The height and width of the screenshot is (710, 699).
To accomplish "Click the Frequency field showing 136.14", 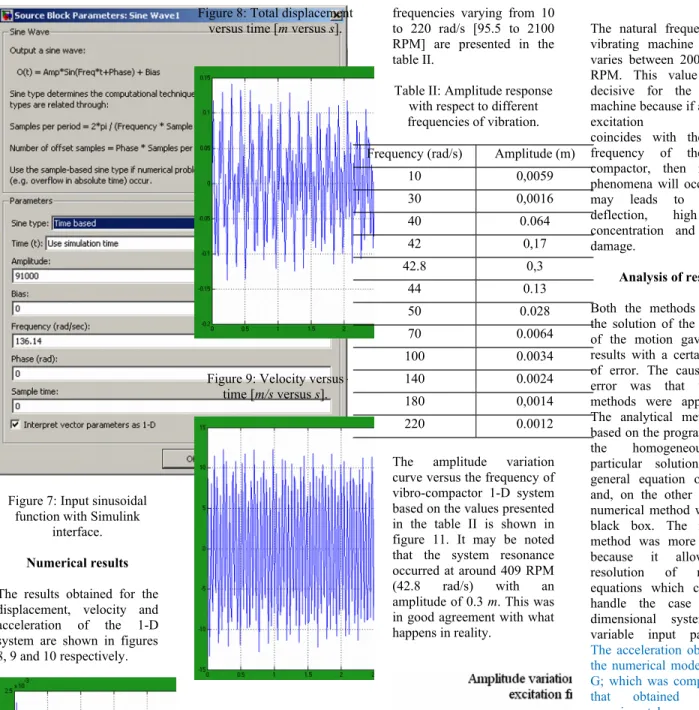I will [x=103, y=341].
